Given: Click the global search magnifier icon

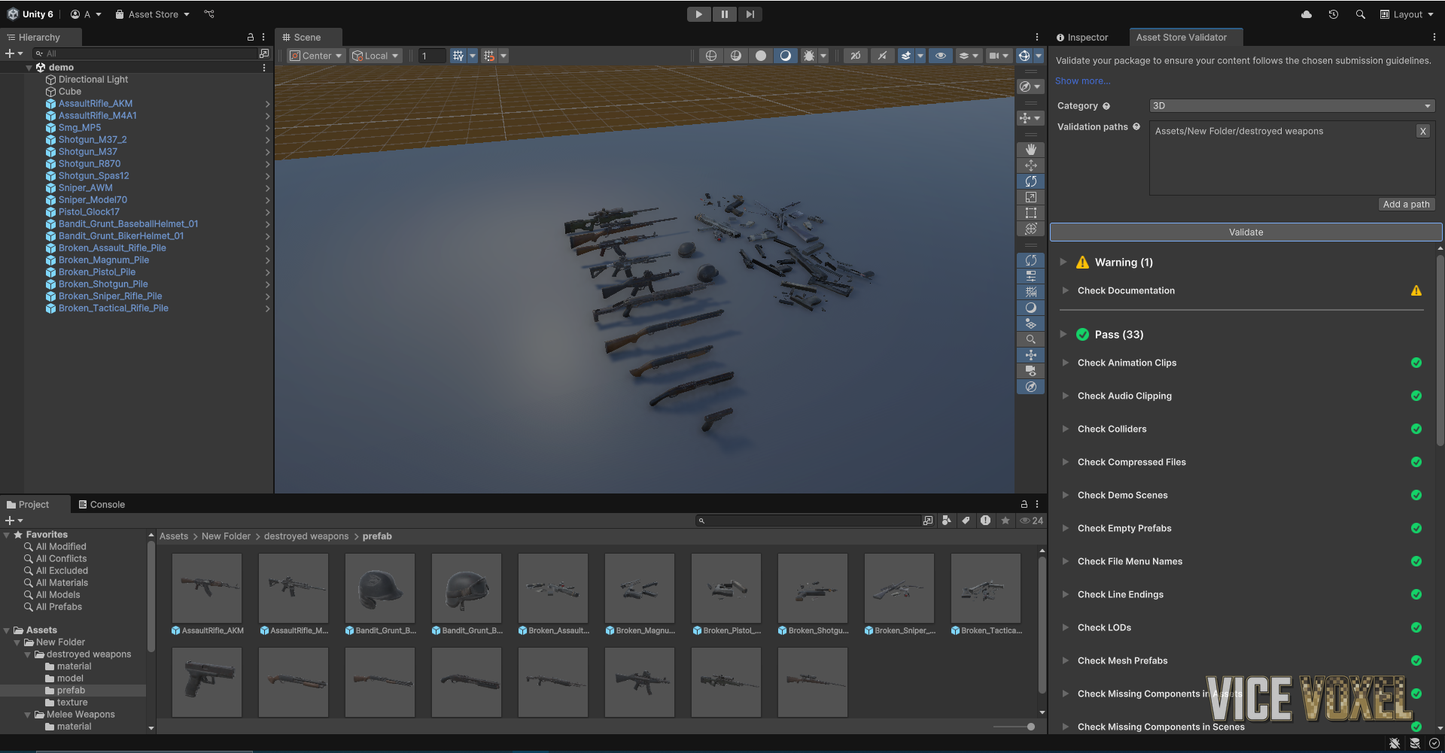Looking at the screenshot, I should tap(1360, 14).
